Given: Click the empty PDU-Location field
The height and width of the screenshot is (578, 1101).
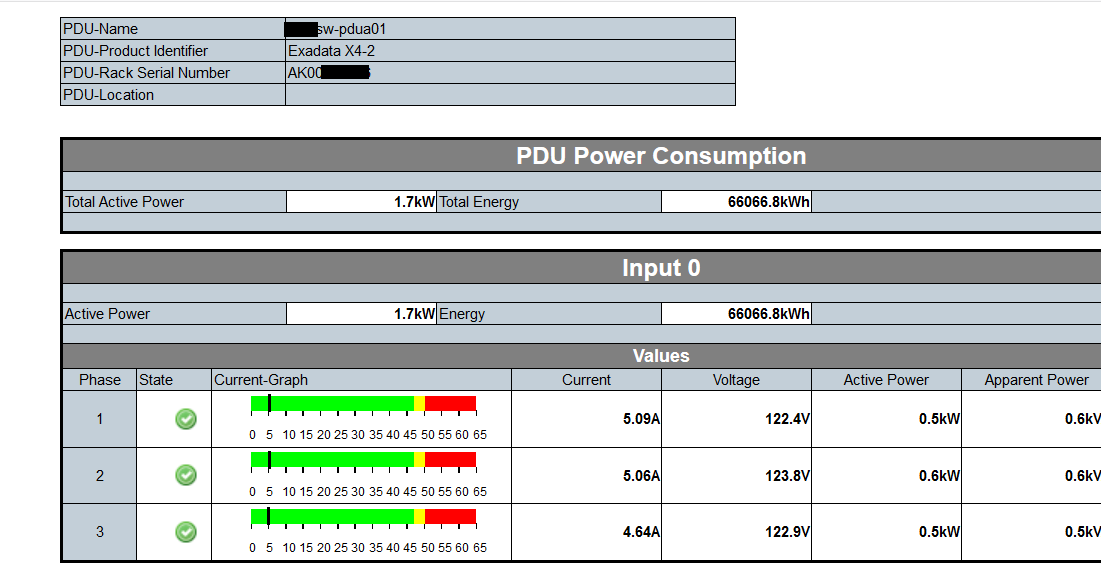Looking at the screenshot, I should tap(510, 94).
